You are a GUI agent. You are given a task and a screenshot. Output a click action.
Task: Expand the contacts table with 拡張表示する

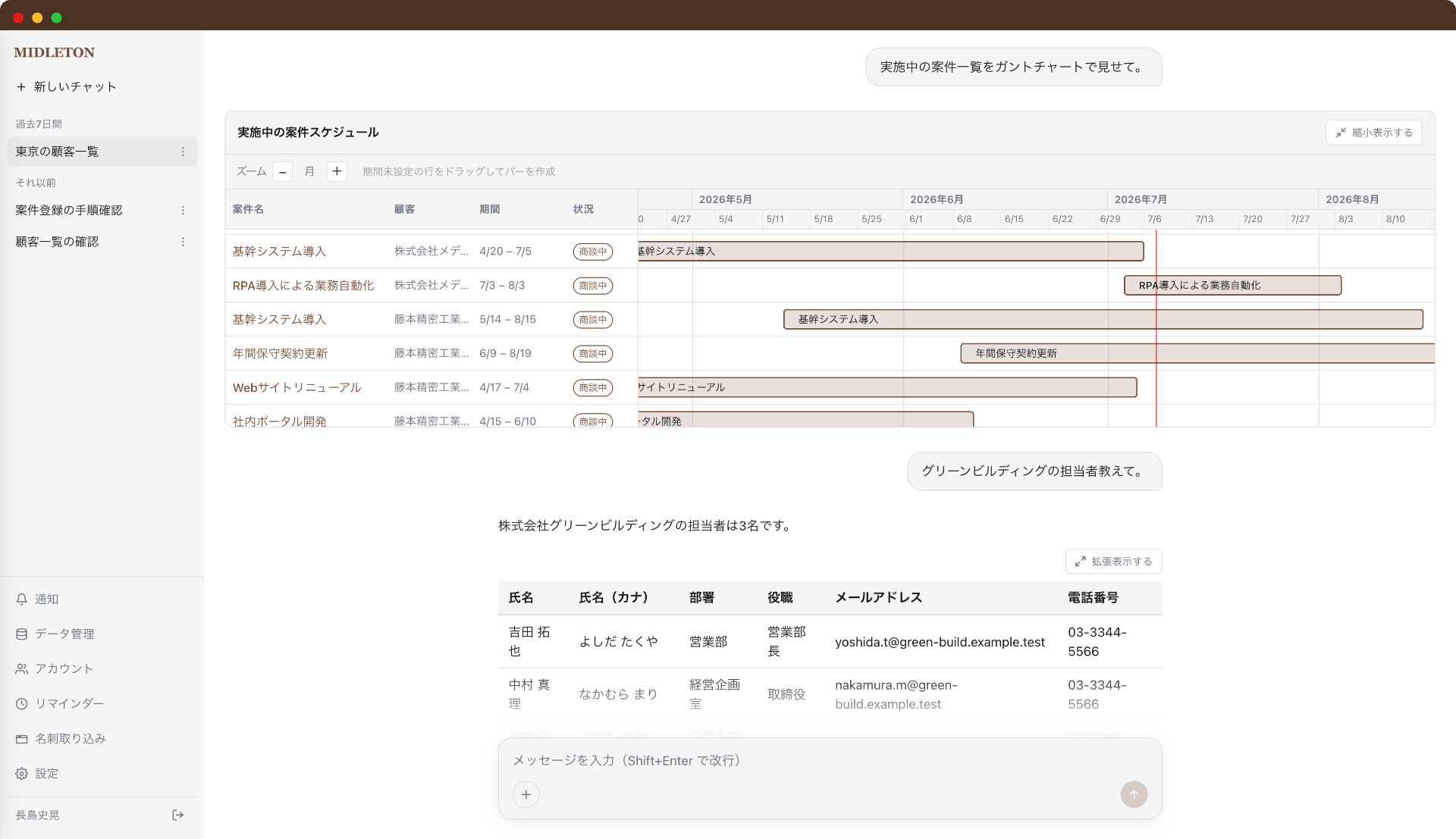pos(1113,561)
